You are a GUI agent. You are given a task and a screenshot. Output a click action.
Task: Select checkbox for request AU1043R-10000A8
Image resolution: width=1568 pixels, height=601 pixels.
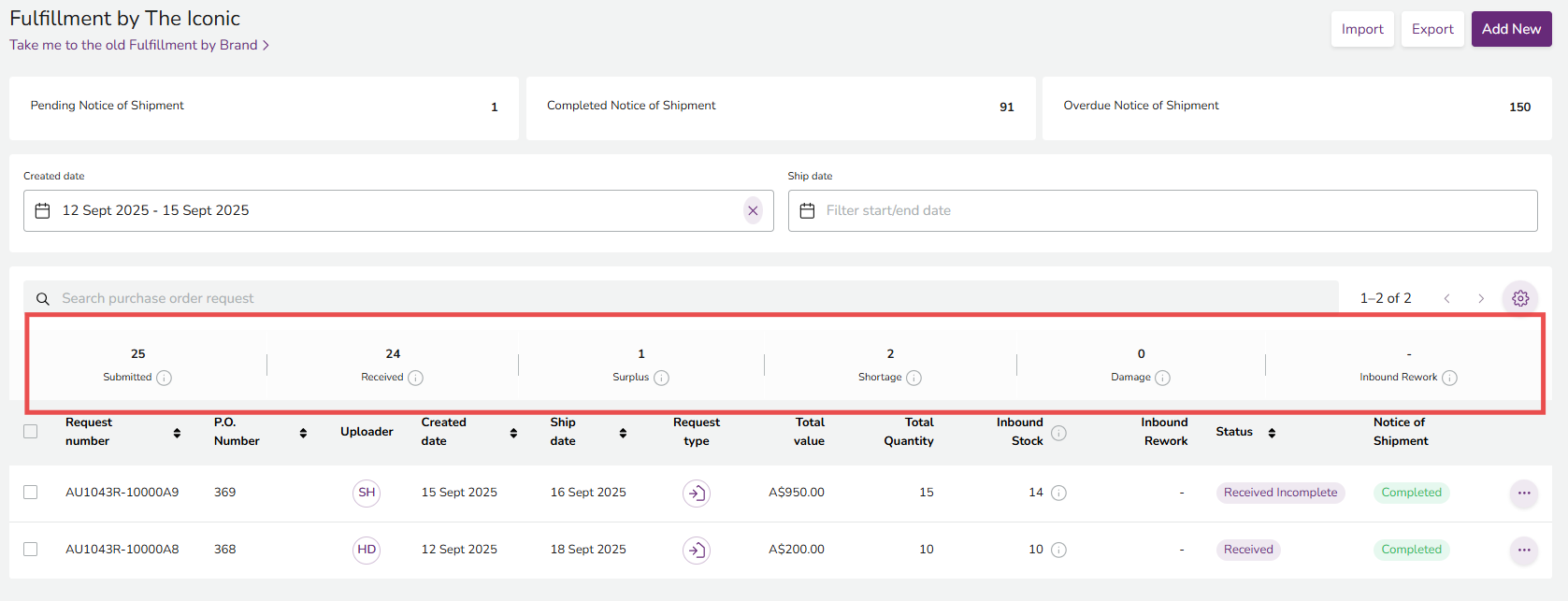coord(31,550)
